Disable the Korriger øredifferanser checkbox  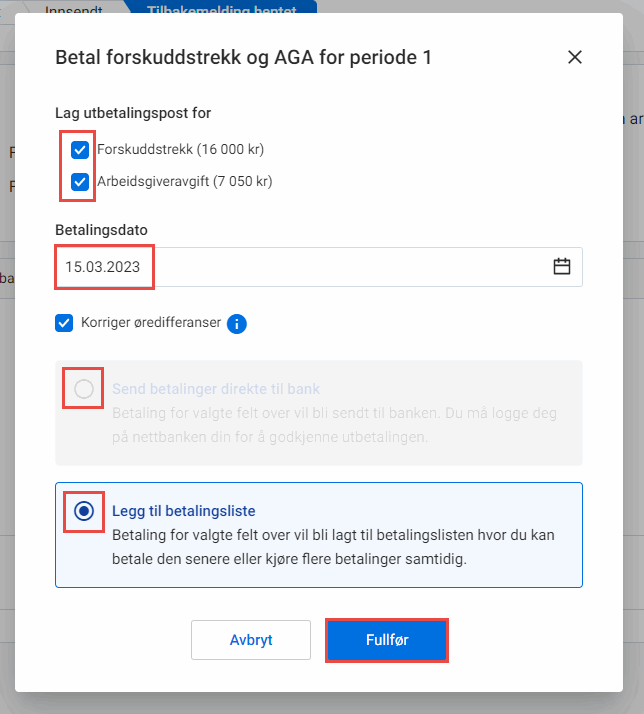[x=65, y=323]
